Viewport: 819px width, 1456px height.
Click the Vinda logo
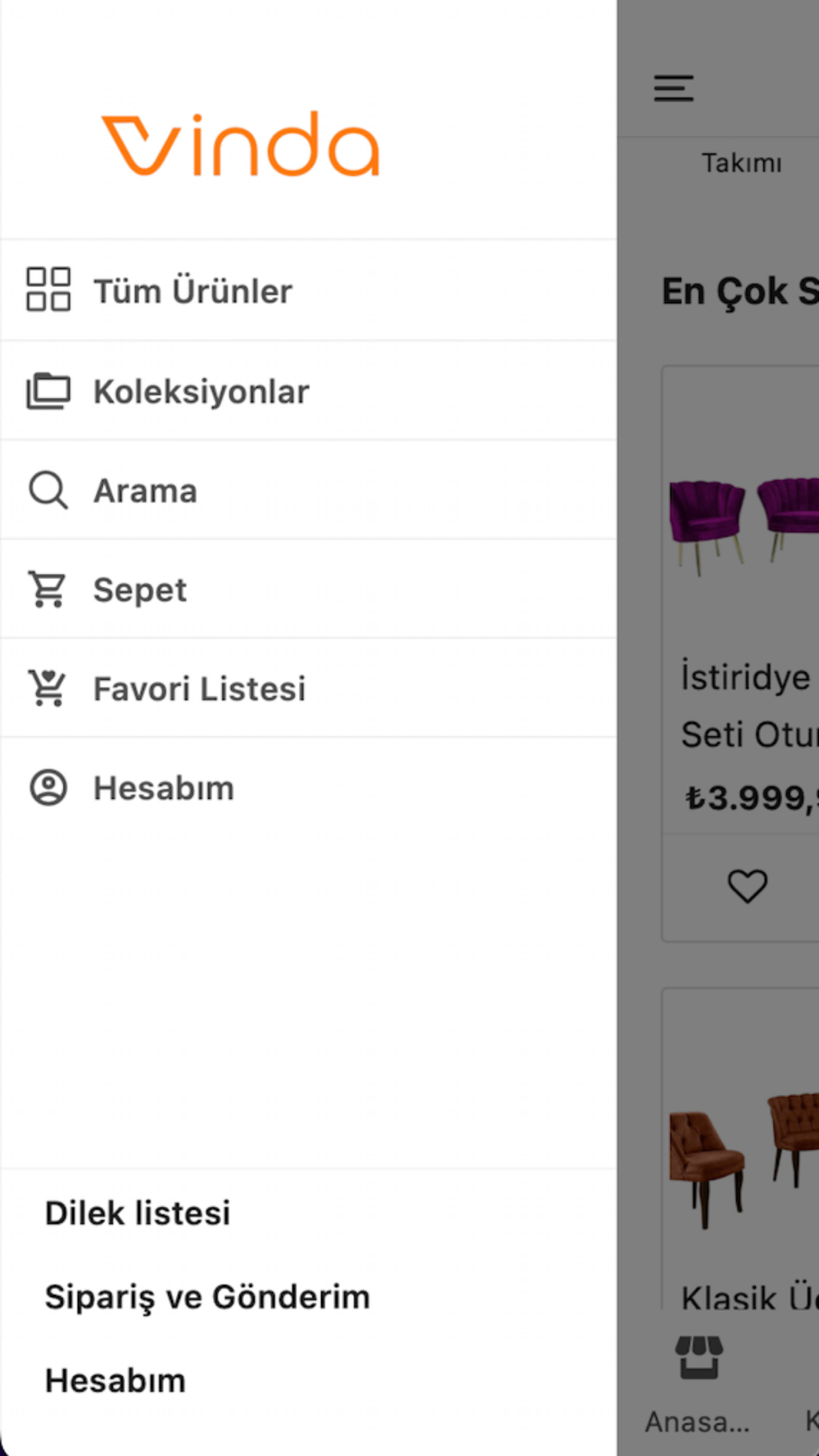[x=240, y=144]
